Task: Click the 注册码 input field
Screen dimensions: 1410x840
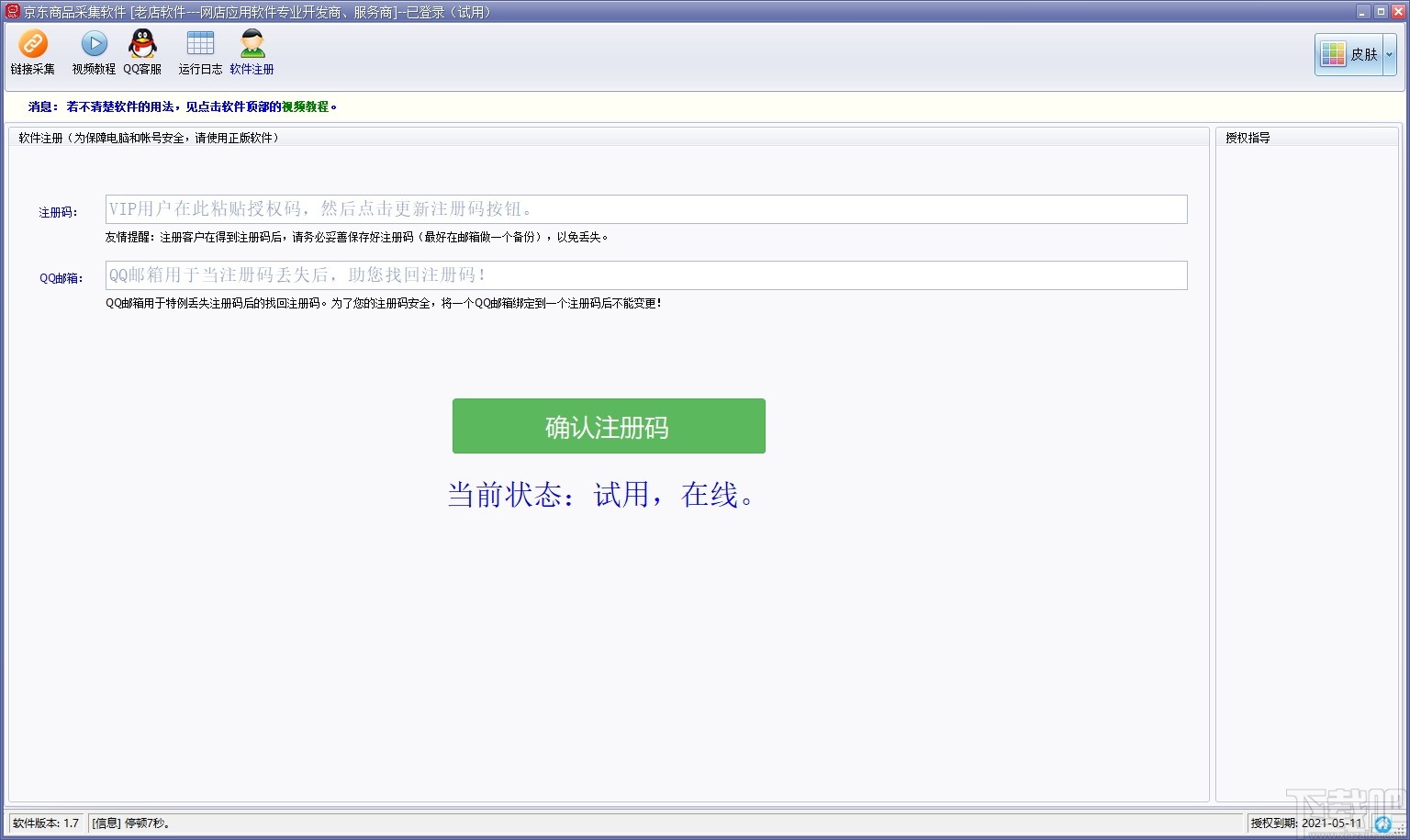Action: 646,209
